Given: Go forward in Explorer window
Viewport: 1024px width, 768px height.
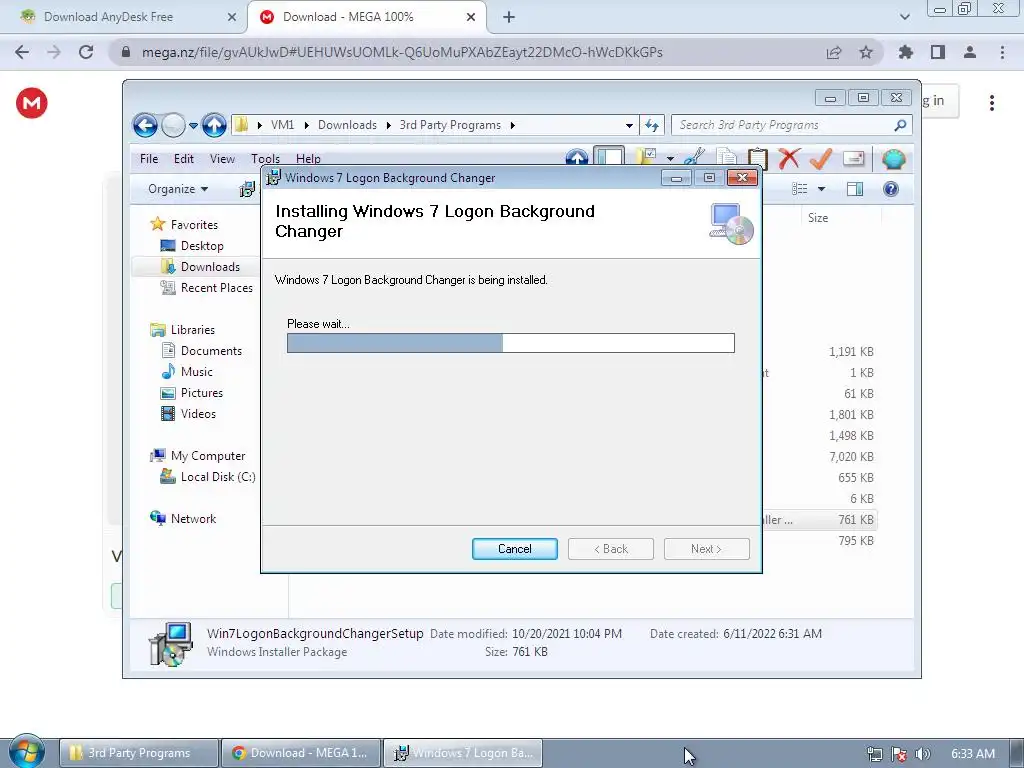Looking at the screenshot, I should (173, 125).
